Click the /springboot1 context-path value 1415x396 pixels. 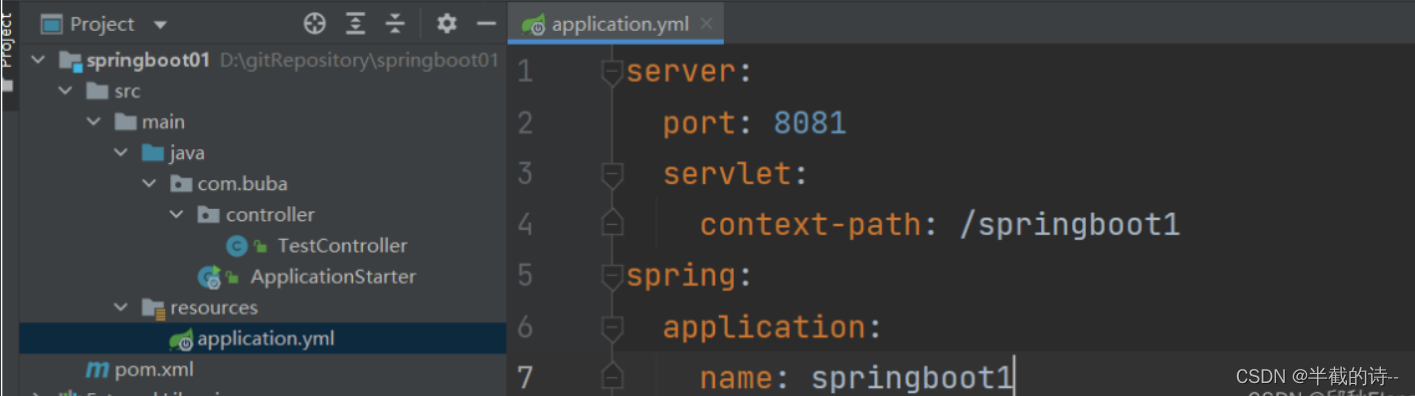[1069, 224]
